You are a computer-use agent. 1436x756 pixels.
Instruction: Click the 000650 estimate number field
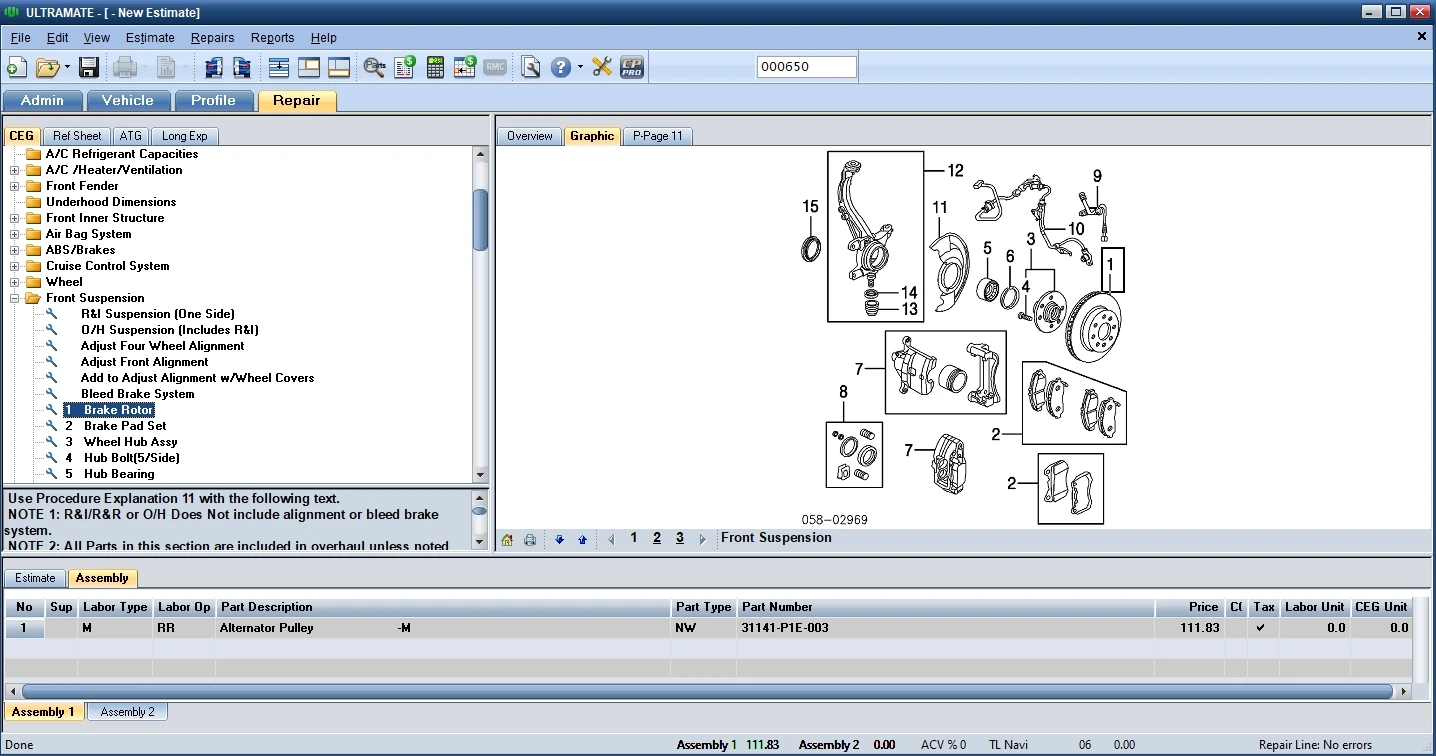pyautogui.click(x=806, y=67)
